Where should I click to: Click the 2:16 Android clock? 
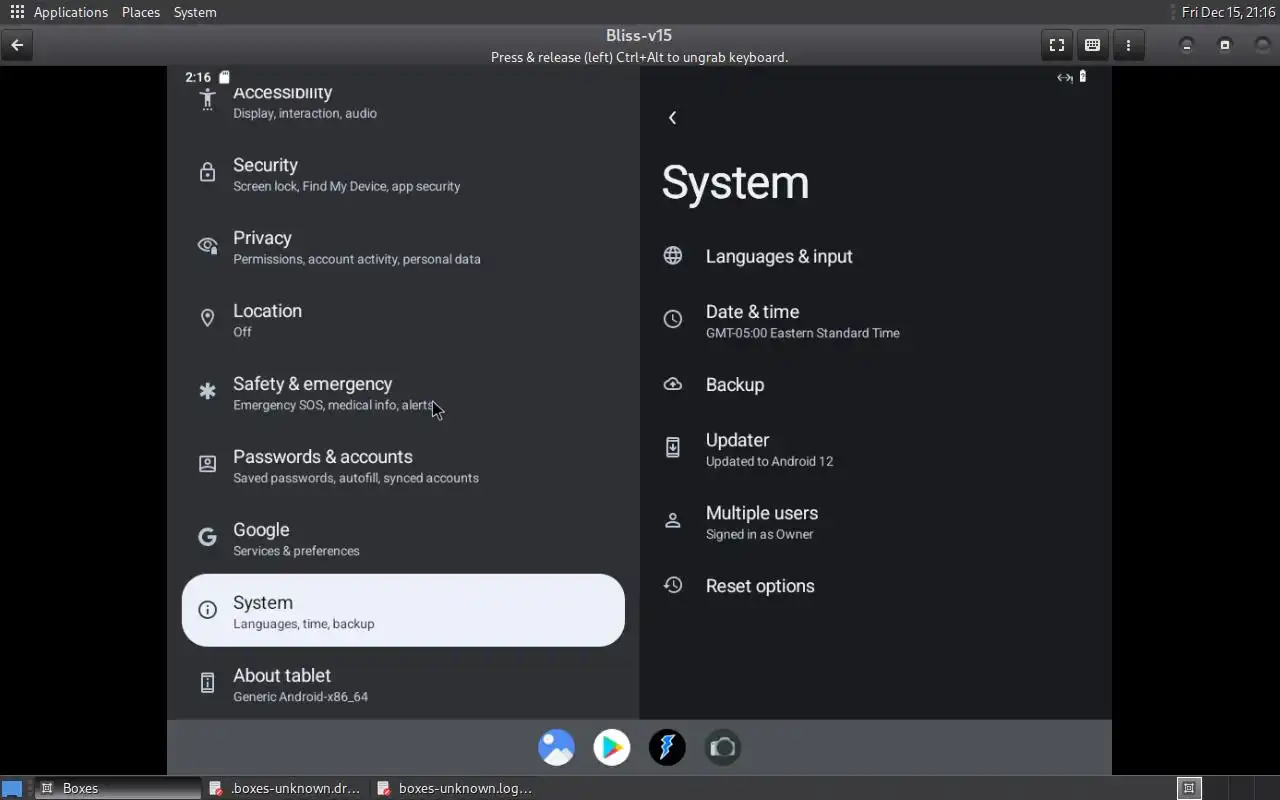tap(198, 77)
